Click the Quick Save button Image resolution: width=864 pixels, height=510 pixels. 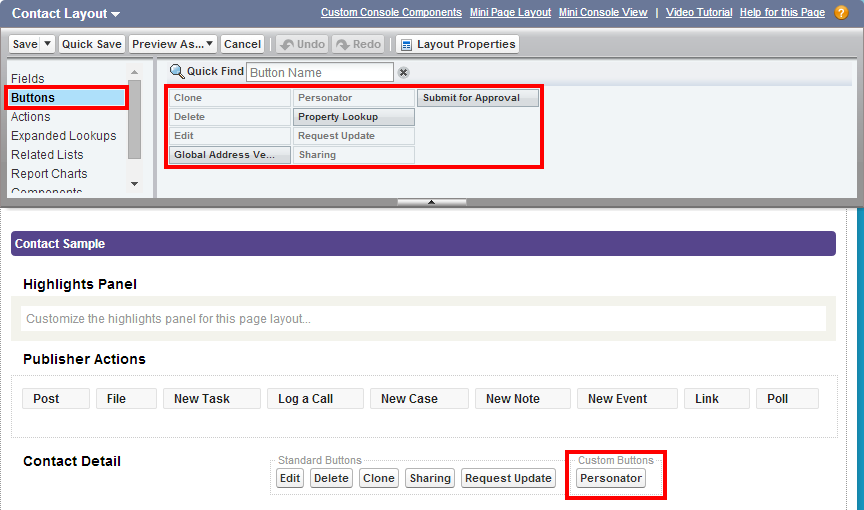click(x=91, y=44)
